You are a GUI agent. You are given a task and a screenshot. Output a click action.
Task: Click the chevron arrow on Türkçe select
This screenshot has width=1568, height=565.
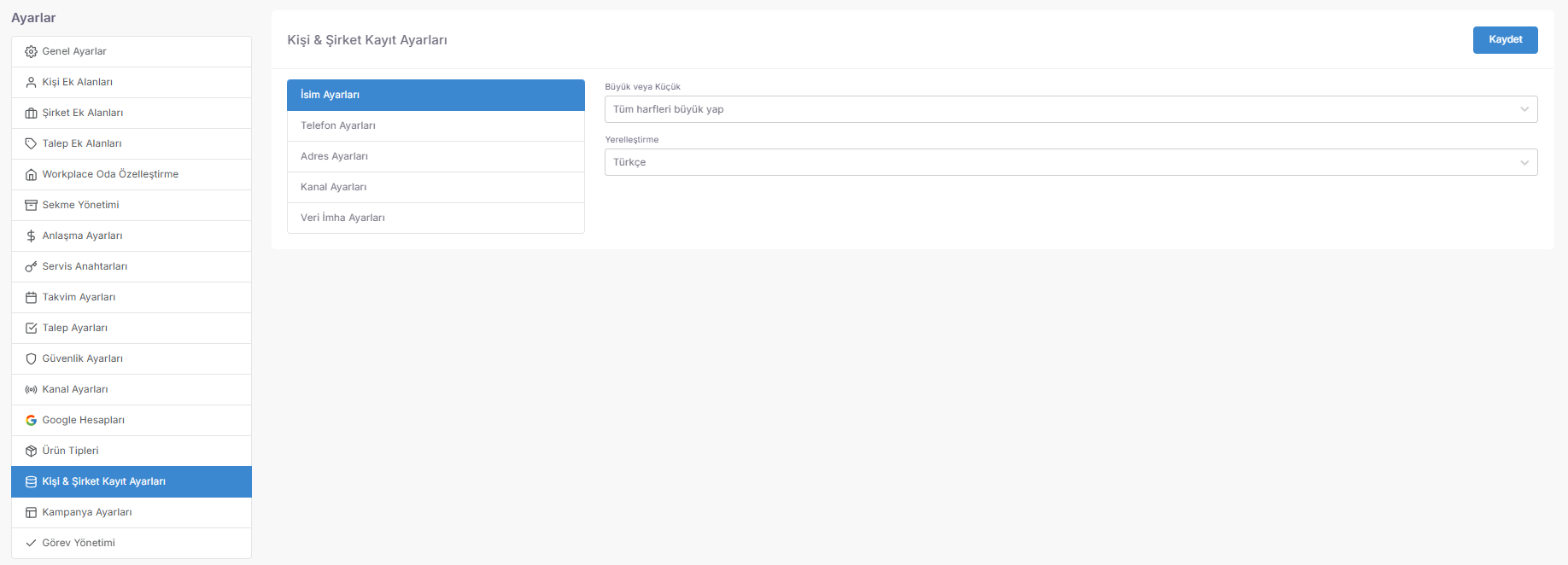click(x=1524, y=162)
